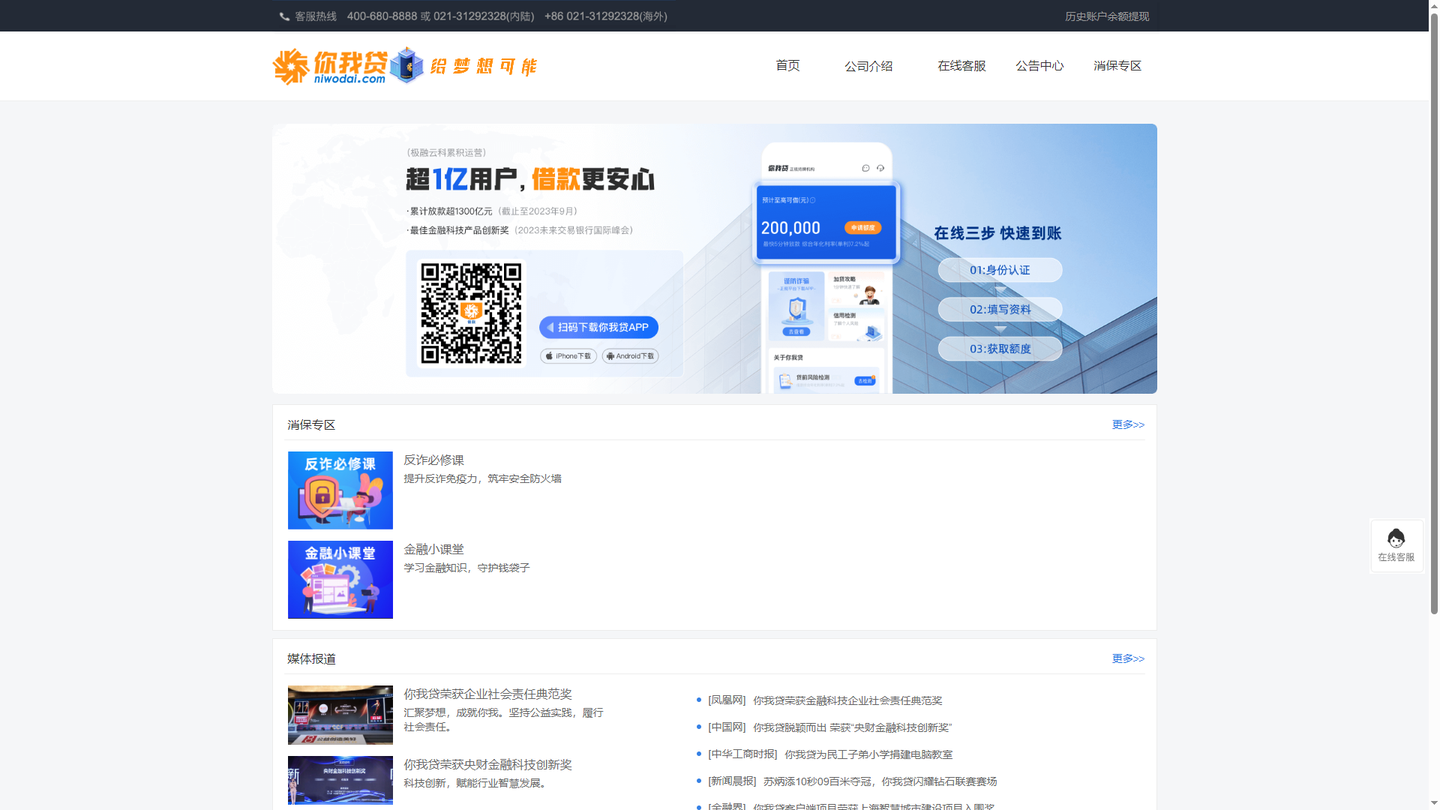Screen dimensions: 1440x810
Task: Open the 公司介绍 navigation item
Action: (868, 66)
